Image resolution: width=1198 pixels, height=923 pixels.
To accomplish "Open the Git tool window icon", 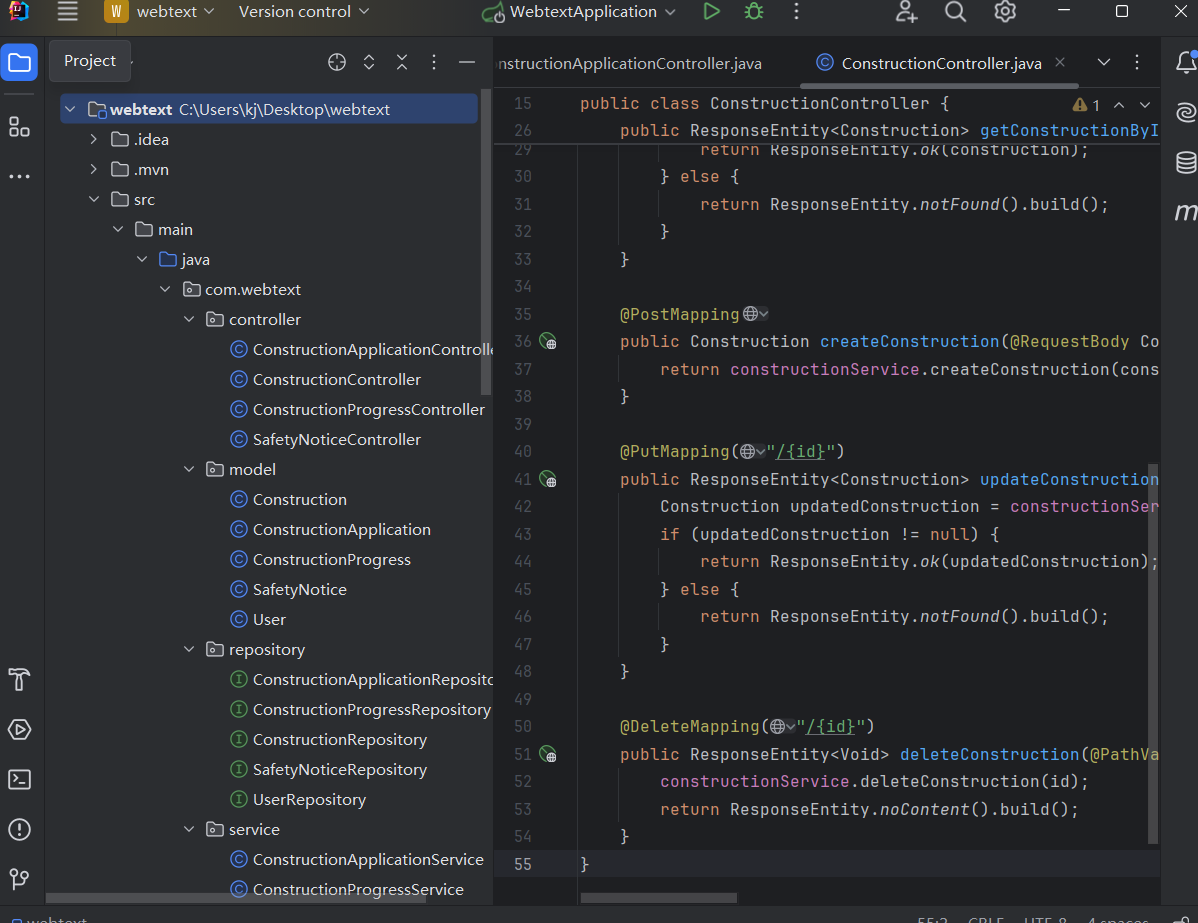I will 19,879.
